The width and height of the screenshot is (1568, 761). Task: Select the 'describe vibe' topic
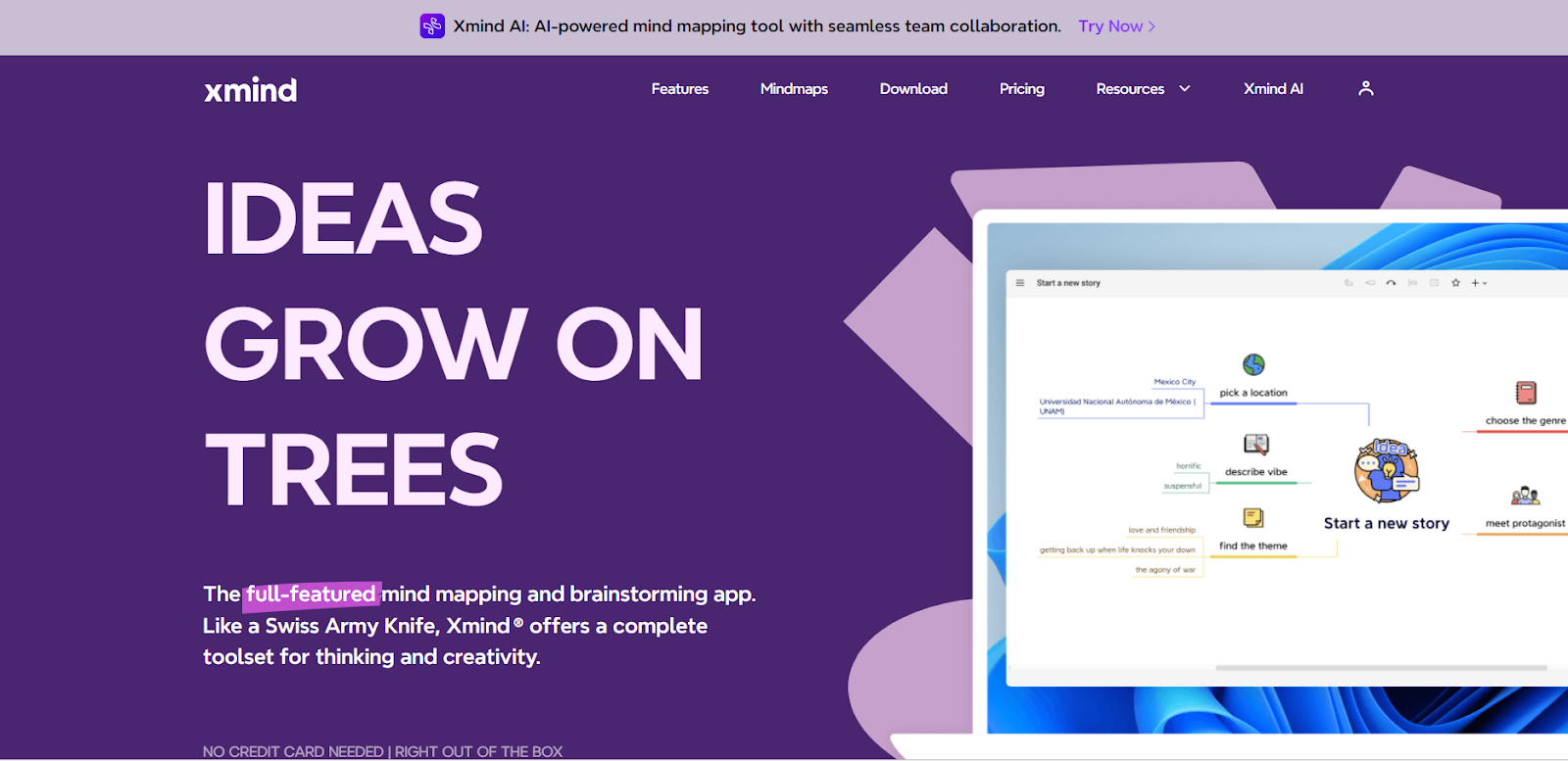coord(1256,472)
